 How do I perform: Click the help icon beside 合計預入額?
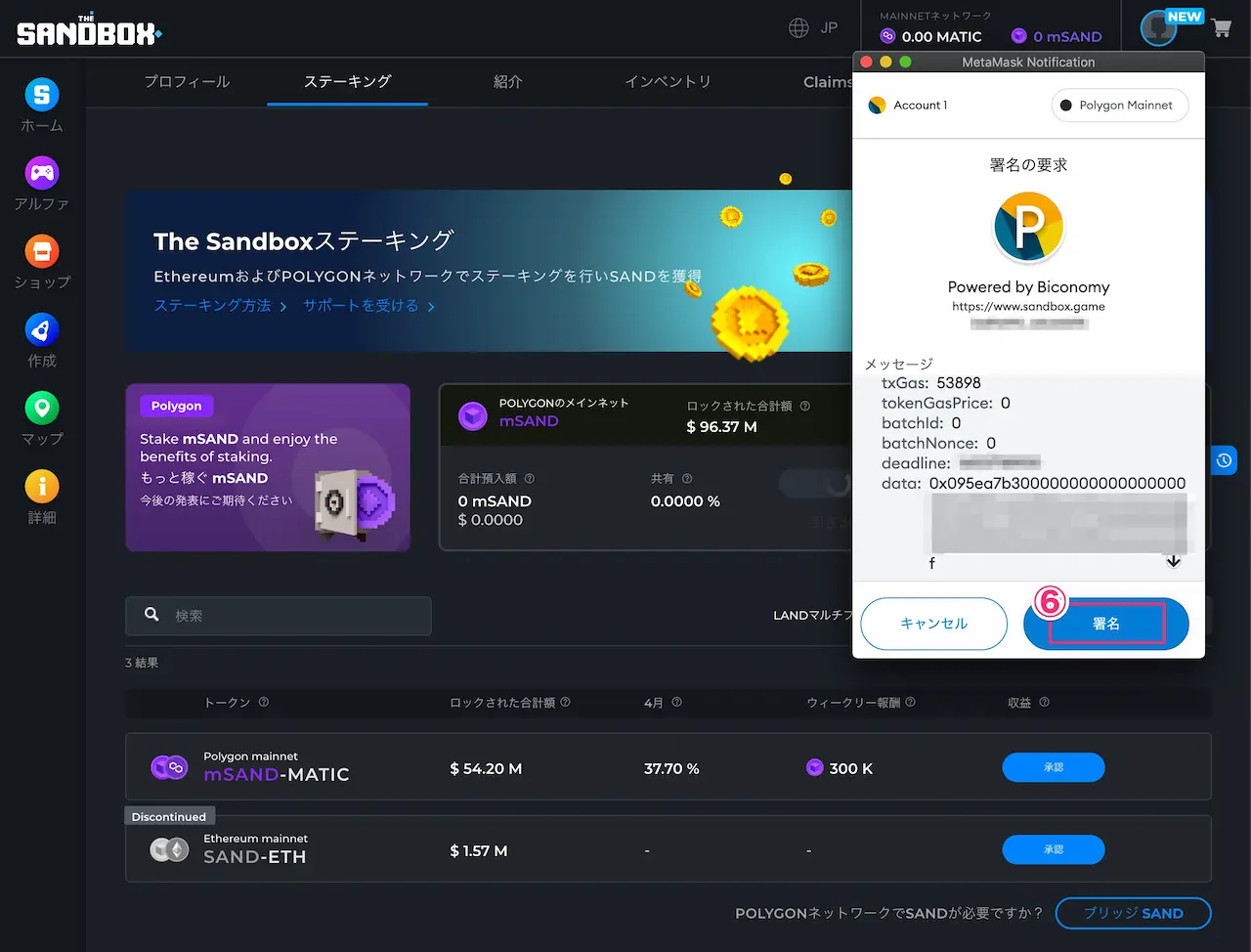(530, 479)
